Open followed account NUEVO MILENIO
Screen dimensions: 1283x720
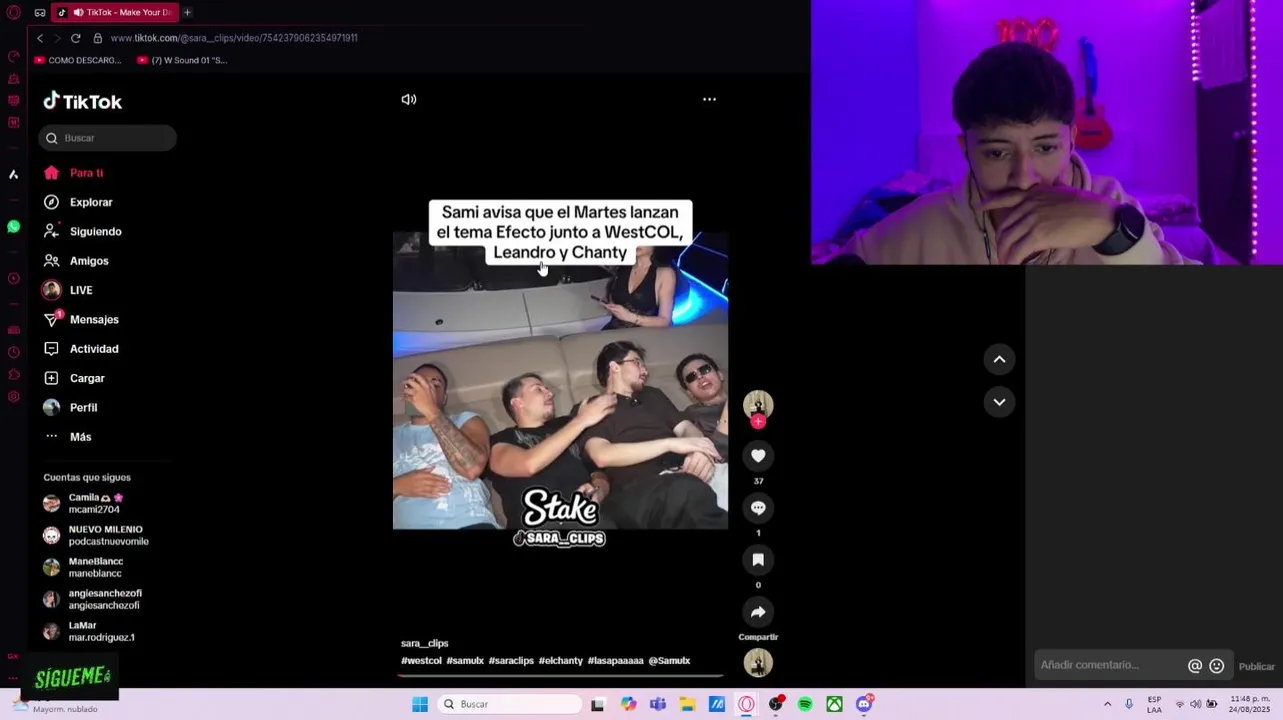point(96,535)
